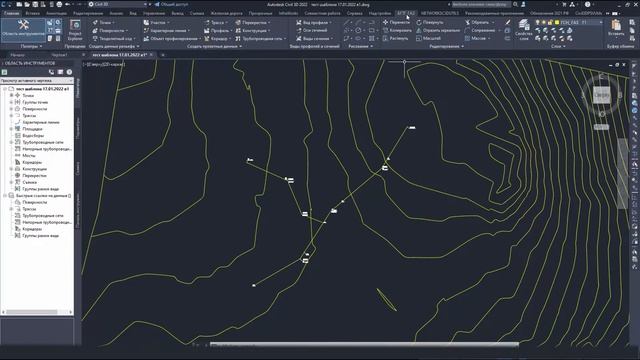Viewport: 640px width, 360px height.
Task: Click the yellow layer color swatch
Action: (556, 22)
